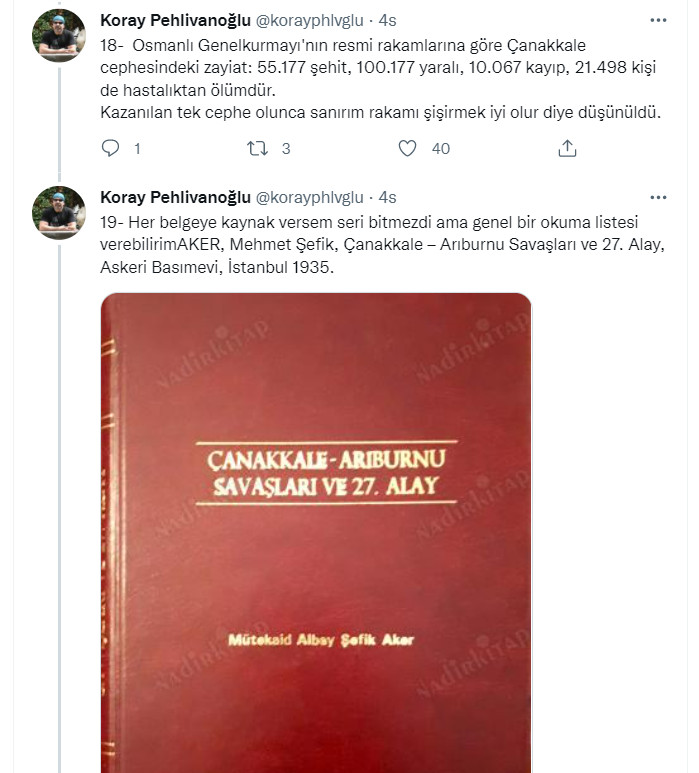699x773 pixels.
Task: Click the reply count showing 1
Action: (136, 149)
